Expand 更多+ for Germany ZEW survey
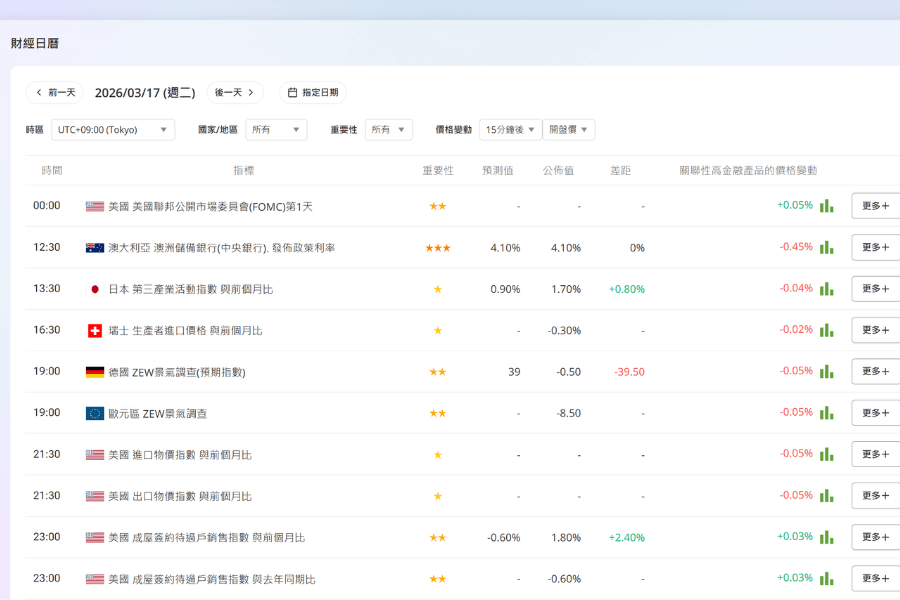The image size is (900, 600). tap(875, 371)
